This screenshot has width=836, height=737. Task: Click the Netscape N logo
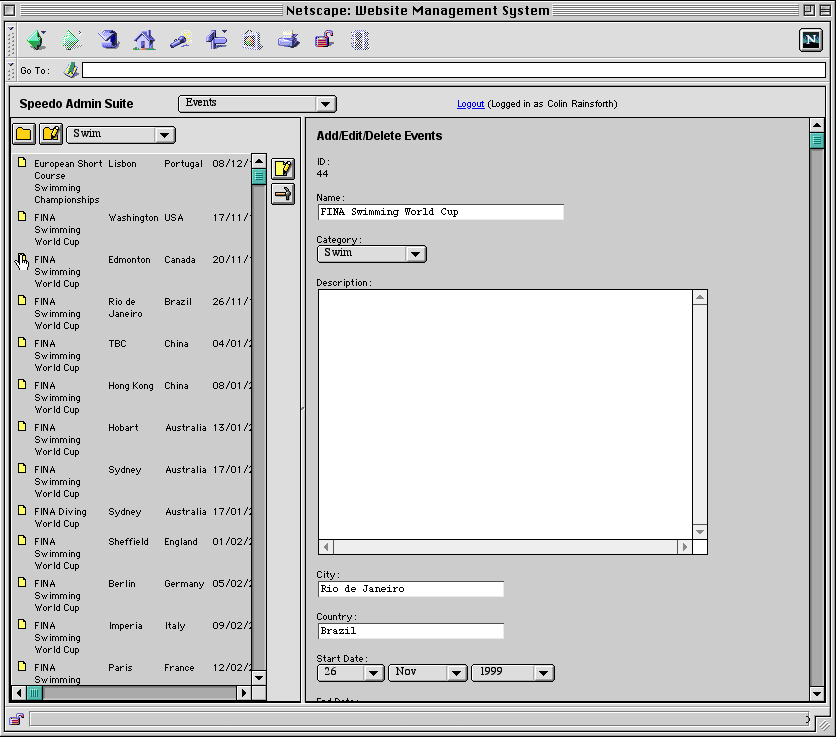coord(810,40)
